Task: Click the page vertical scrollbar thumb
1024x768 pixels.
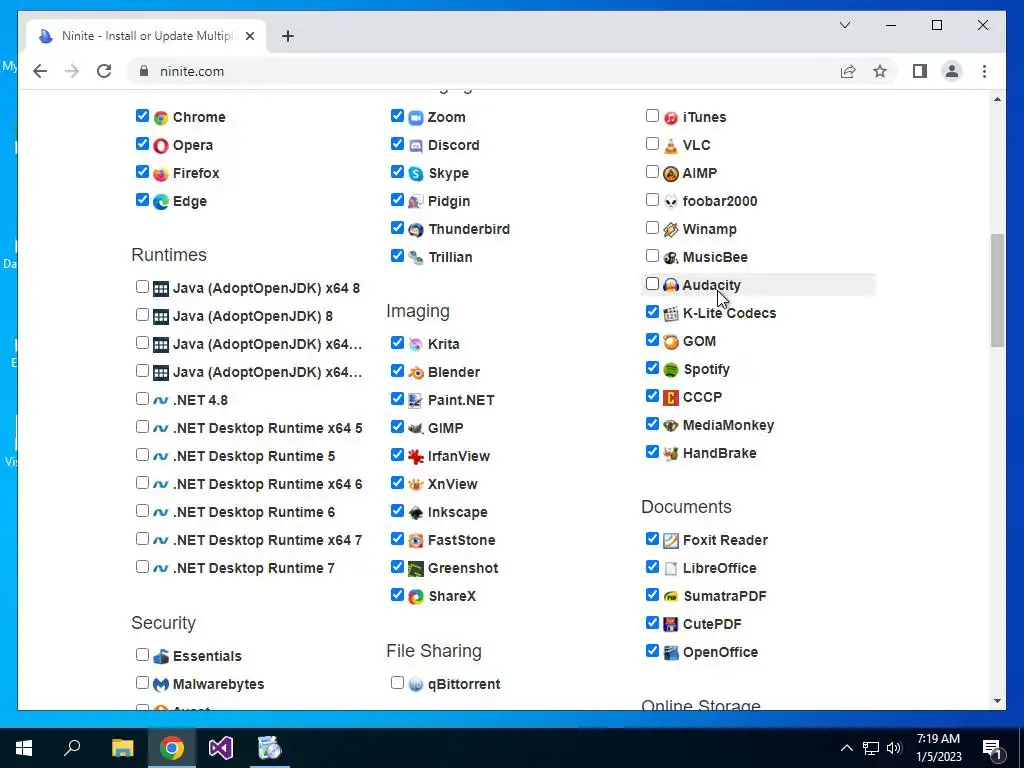Action: (997, 291)
